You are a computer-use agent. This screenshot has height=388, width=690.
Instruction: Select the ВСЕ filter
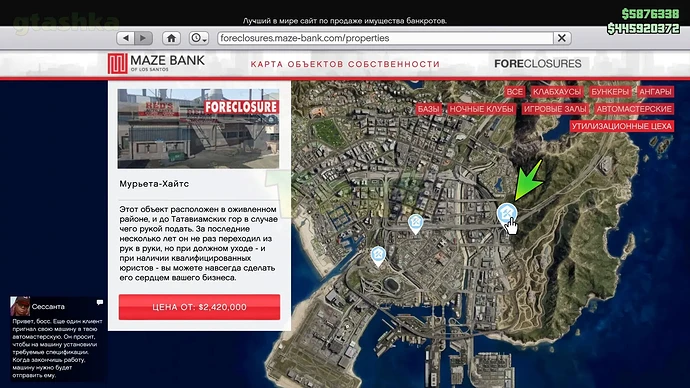(x=514, y=92)
